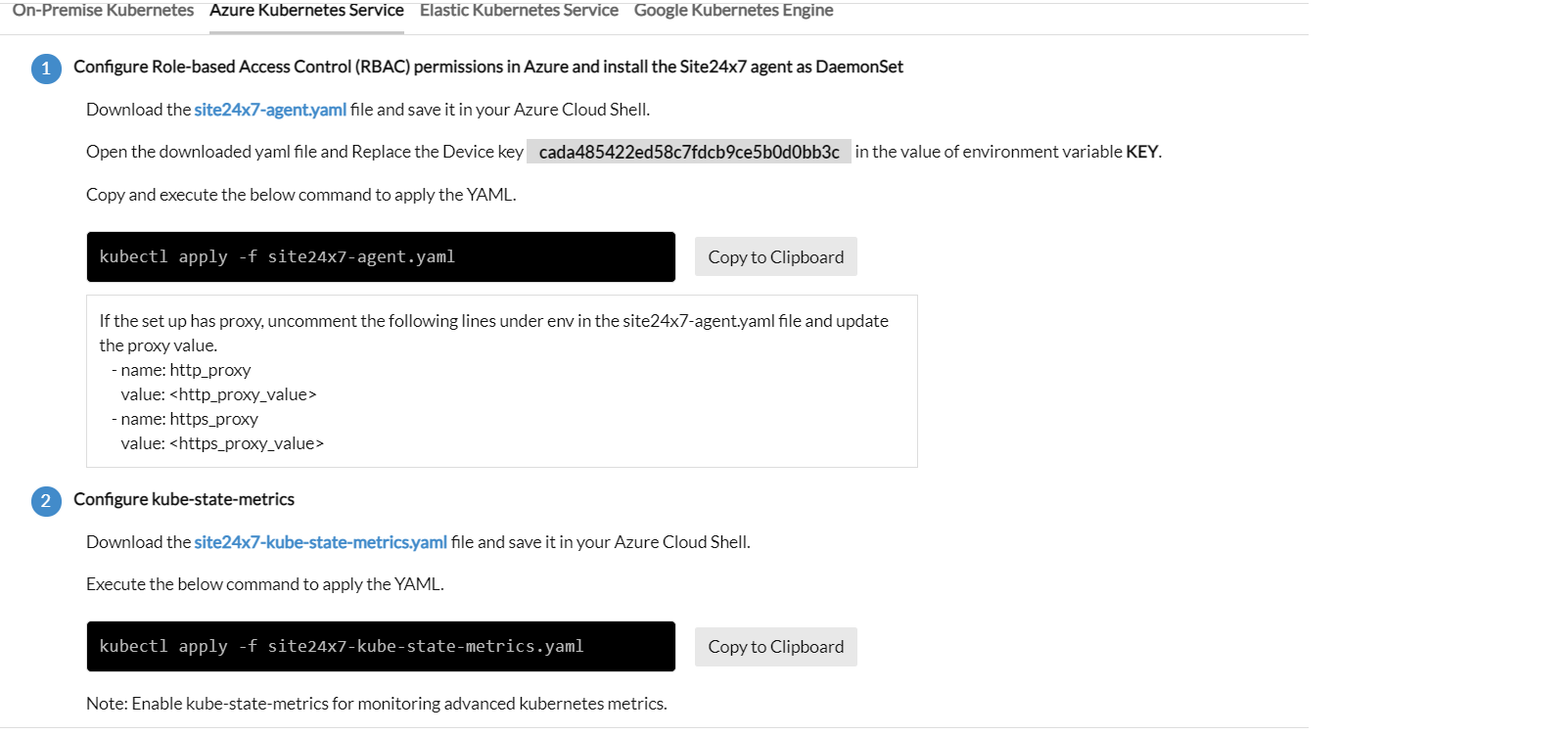Click 'Copy and execute the below command' text

pyautogui.click(x=301, y=195)
